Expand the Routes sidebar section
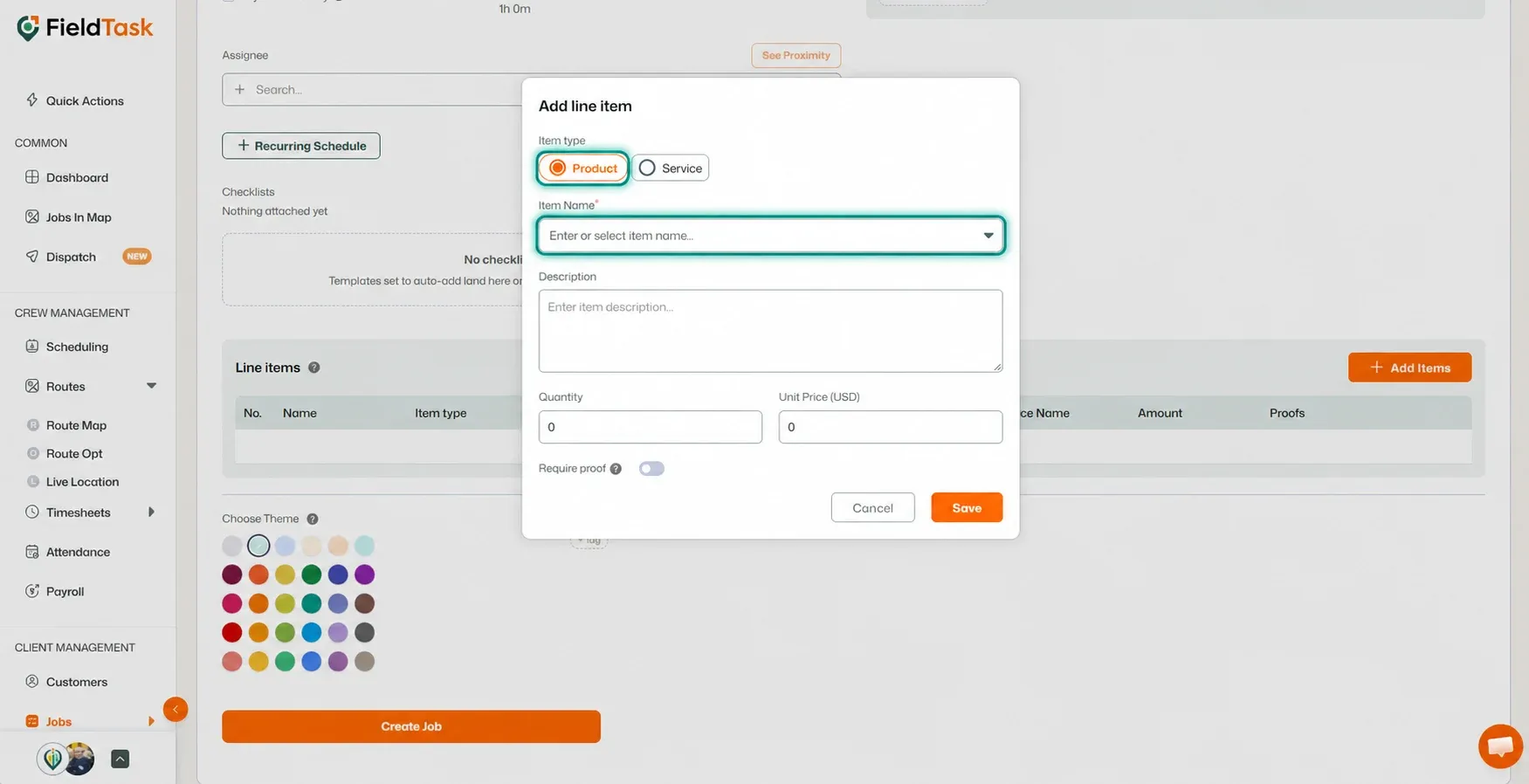 click(151, 386)
